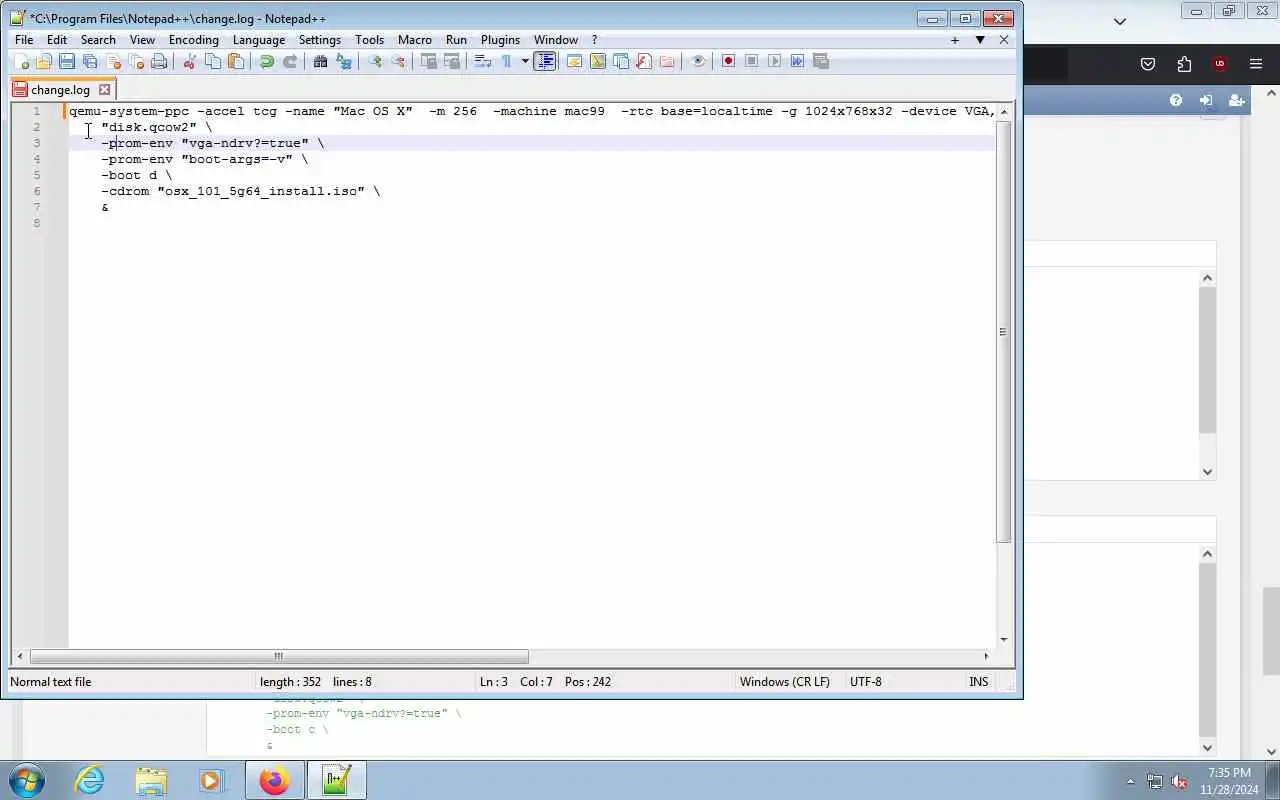1280x800 pixels.
Task: Add new tab with plus button in menu bar
Action: click(x=955, y=40)
